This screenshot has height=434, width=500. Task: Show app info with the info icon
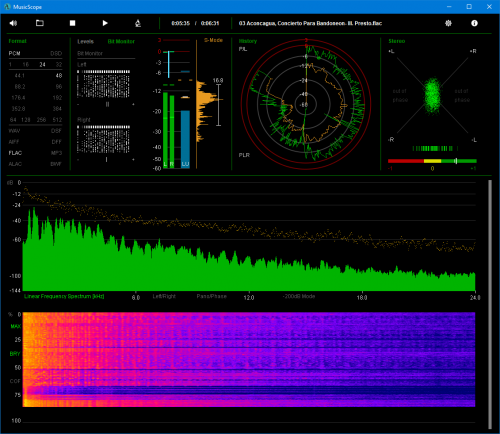pos(474,23)
